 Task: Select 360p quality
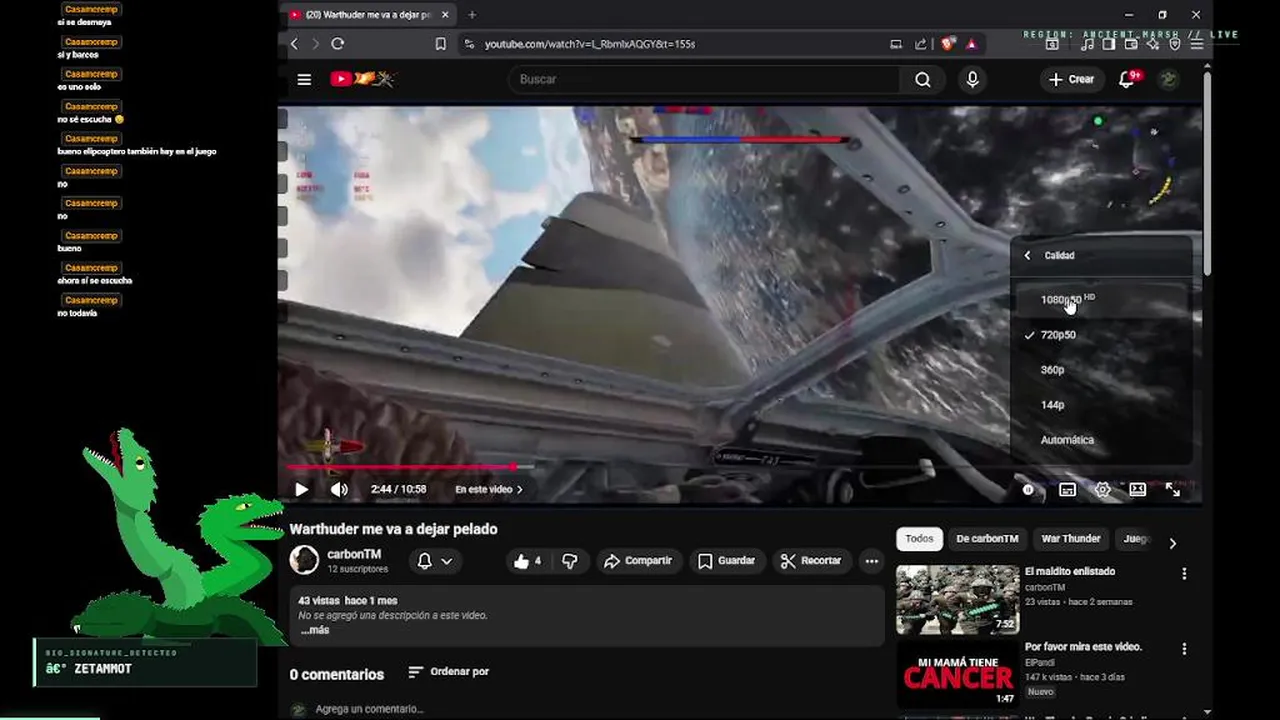pyautogui.click(x=1102, y=370)
